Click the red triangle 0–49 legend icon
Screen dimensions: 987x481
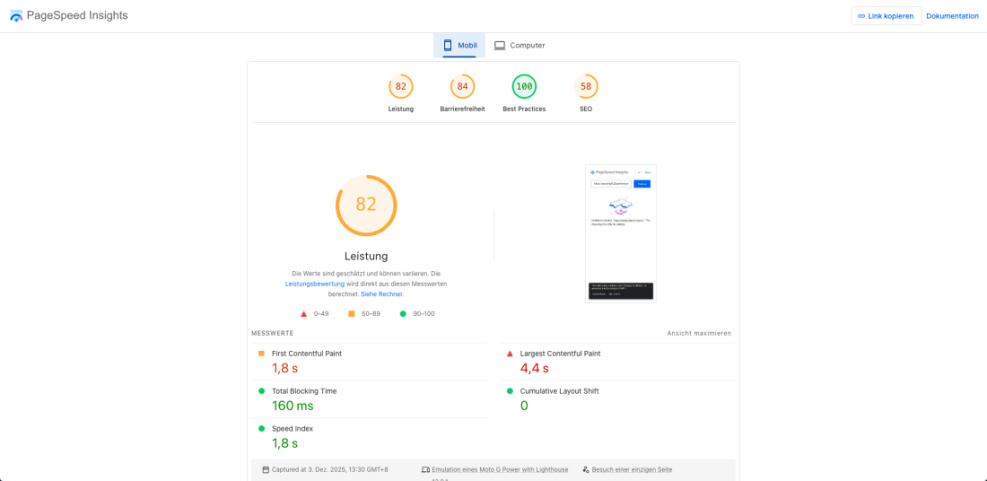point(303,314)
